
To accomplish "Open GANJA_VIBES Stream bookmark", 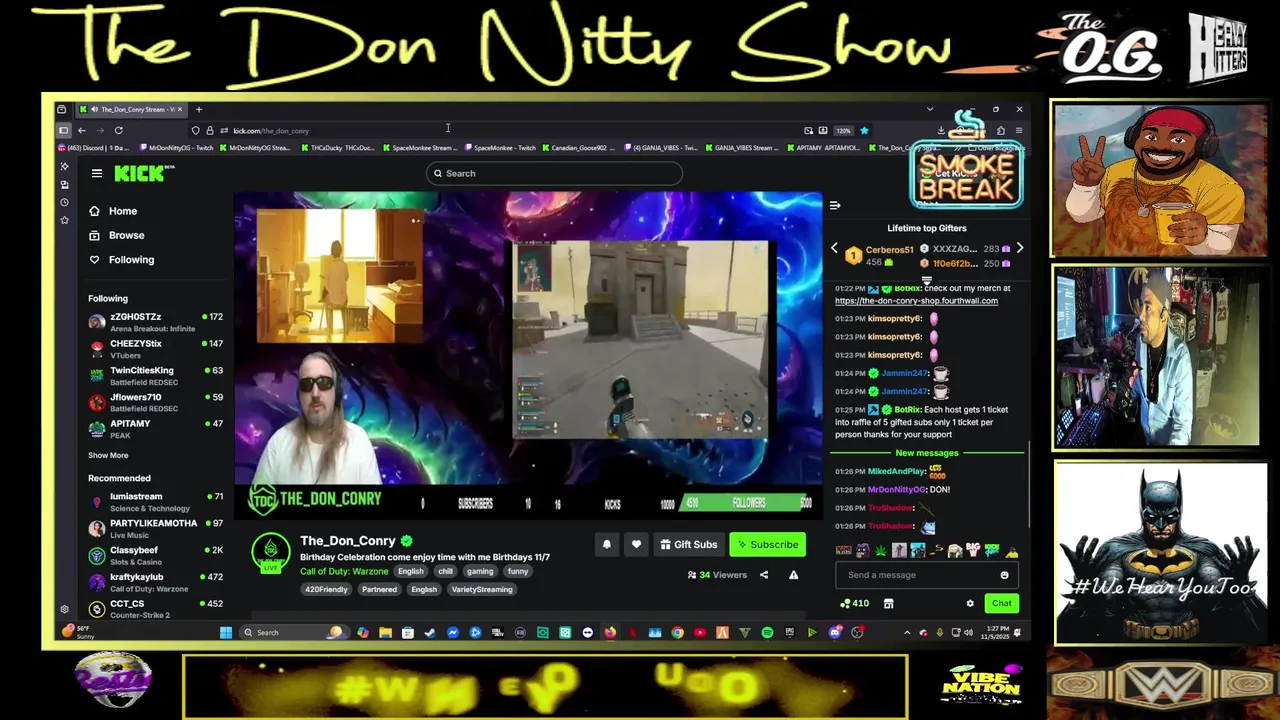I will coord(742,148).
